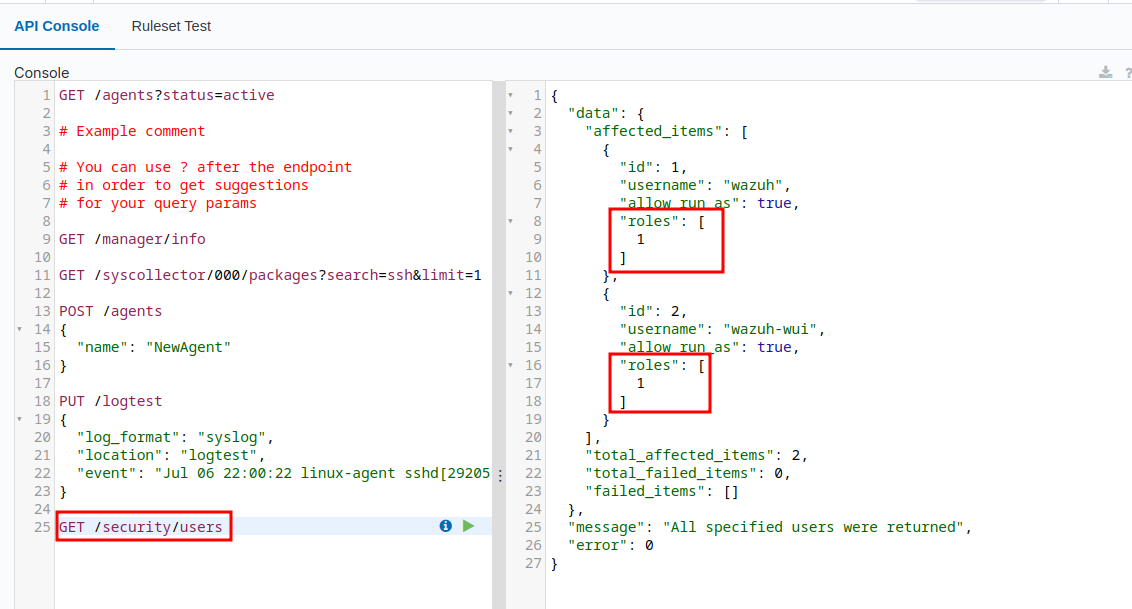Click the "id": 1 response line

pyautogui.click(x=653, y=167)
